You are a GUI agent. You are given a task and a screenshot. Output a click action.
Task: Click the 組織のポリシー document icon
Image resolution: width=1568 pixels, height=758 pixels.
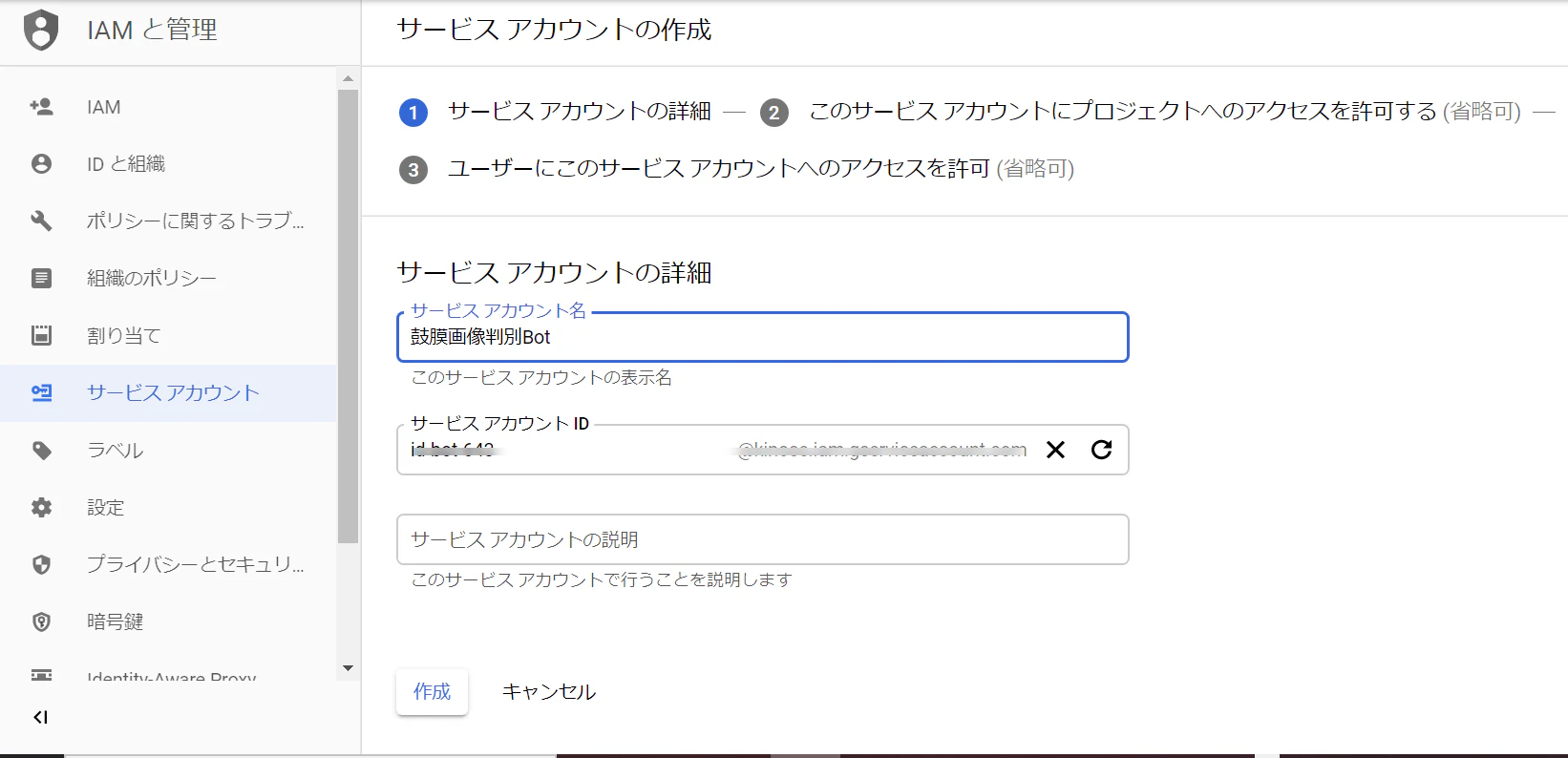[x=41, y=279]
